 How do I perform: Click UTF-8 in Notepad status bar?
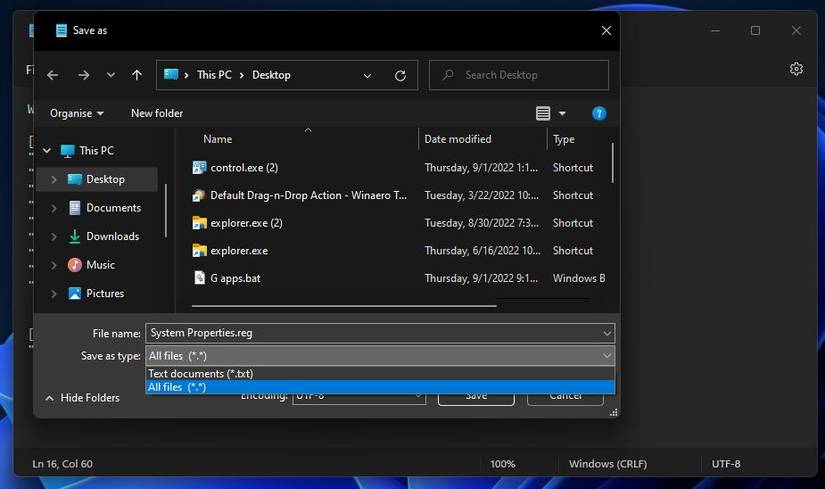click(x=726, y=464)
